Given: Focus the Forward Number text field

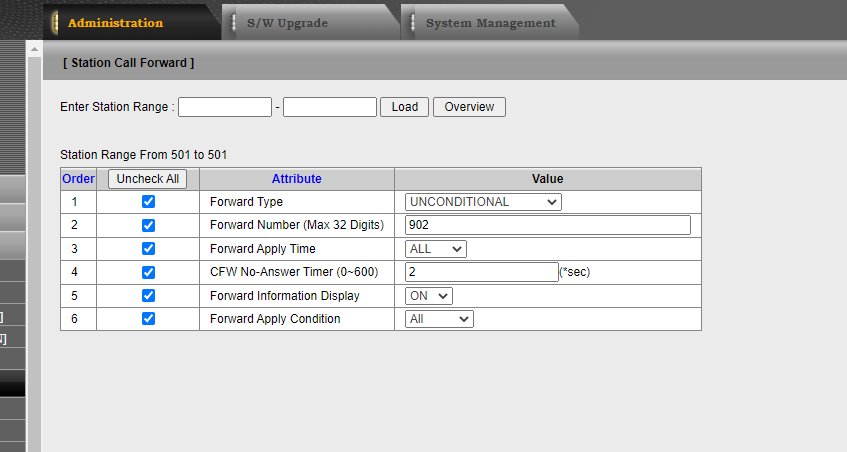Looking at the screenshot, I should (548, 225).
